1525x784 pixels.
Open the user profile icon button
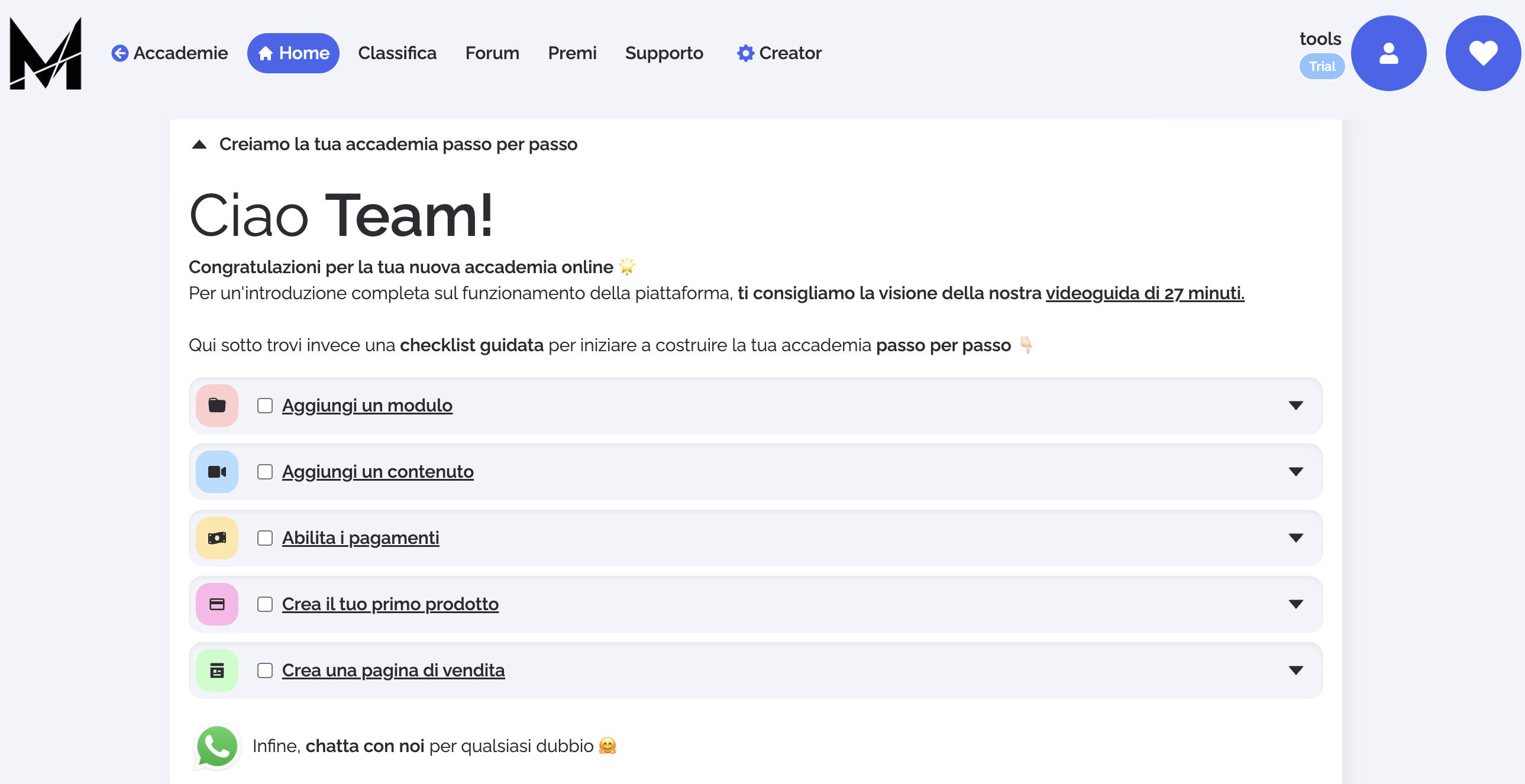[1388, 53]
